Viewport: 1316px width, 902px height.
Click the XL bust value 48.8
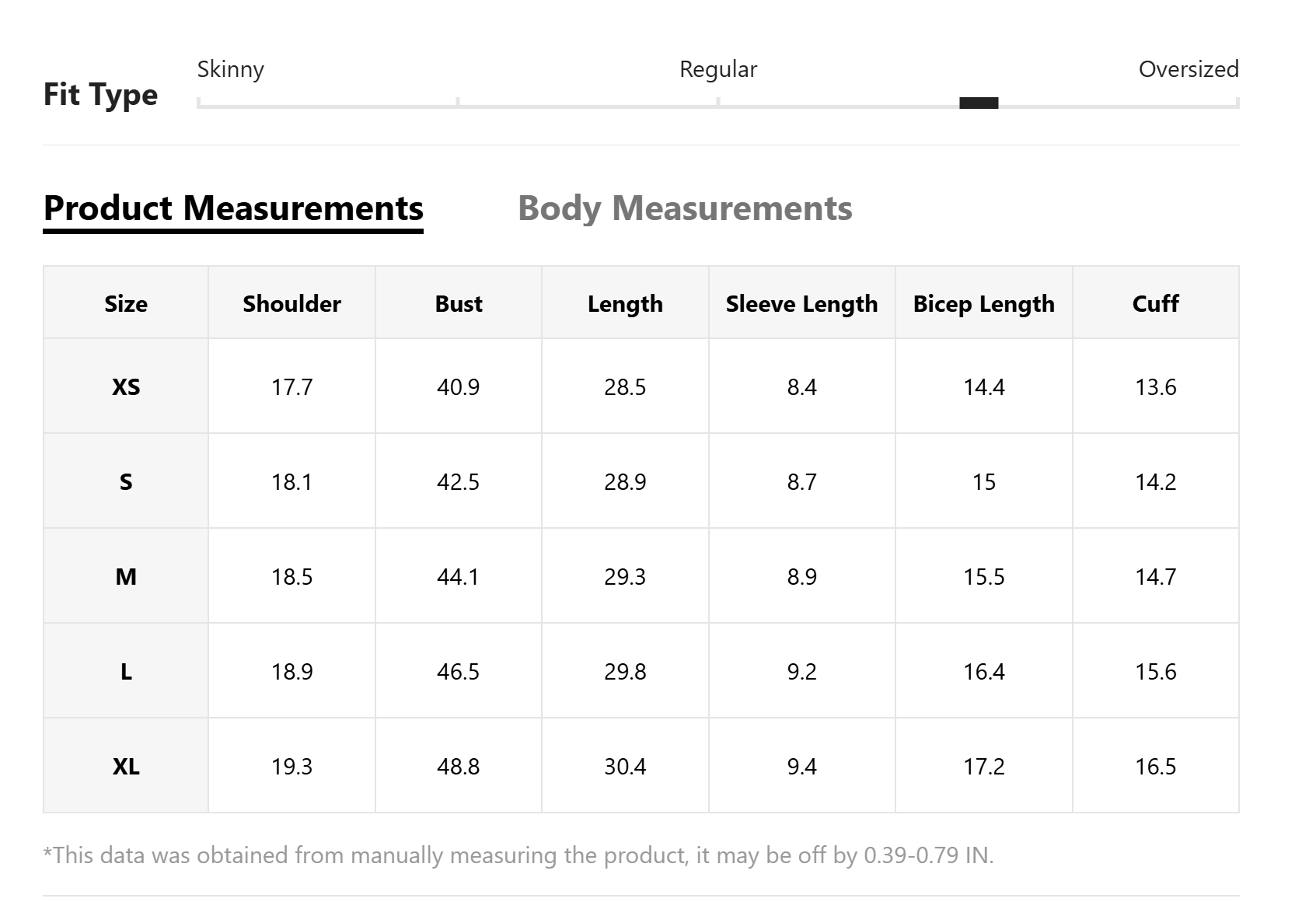pyautogui.click(x=459, y=767)
